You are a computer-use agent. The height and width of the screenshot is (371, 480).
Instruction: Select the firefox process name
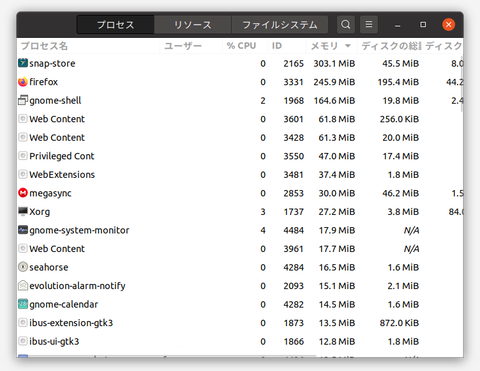pyautogui.click(x=44, y=82)
